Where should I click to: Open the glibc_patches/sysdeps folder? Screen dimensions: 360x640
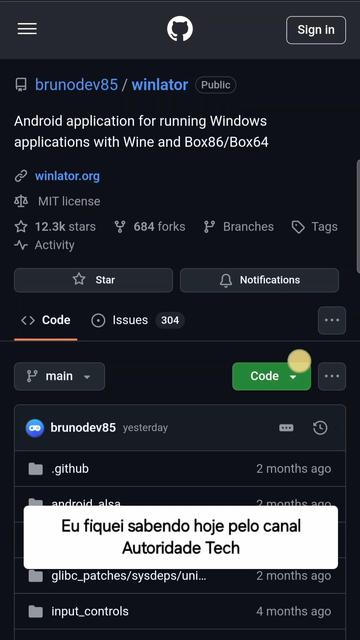pyautogui.click(x=129, y=576)
